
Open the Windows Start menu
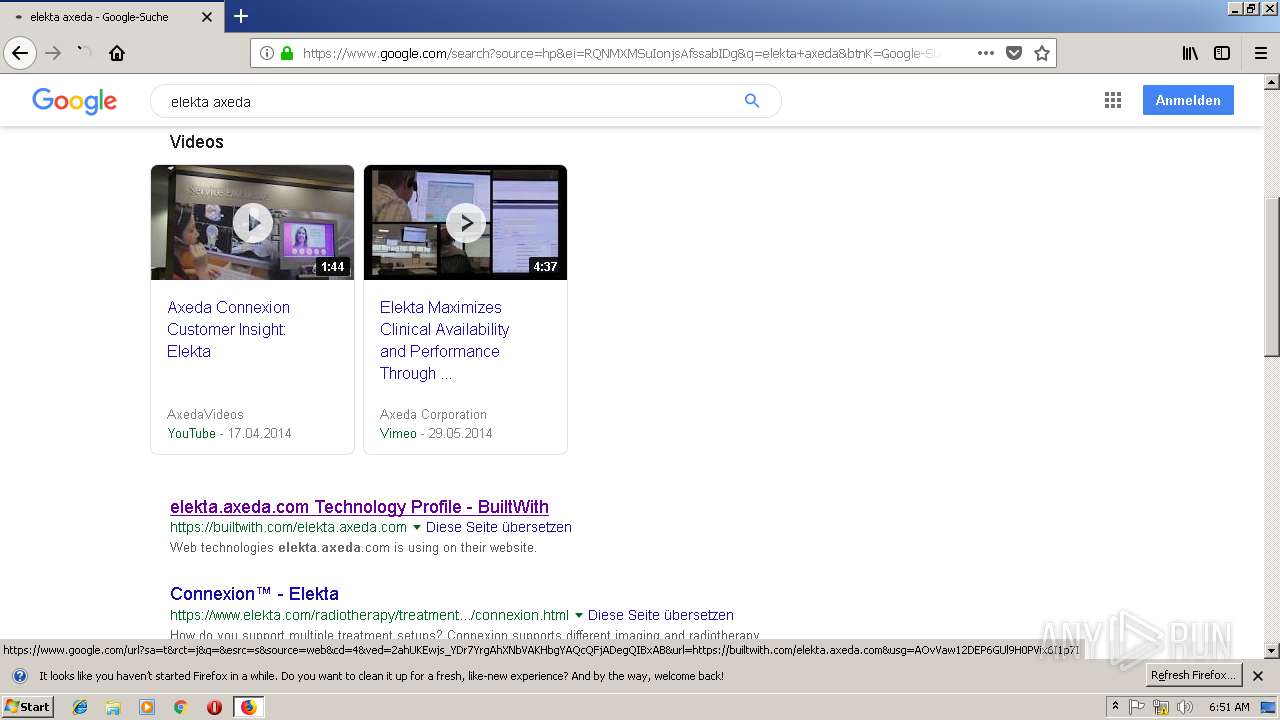(x=27, y=707)
